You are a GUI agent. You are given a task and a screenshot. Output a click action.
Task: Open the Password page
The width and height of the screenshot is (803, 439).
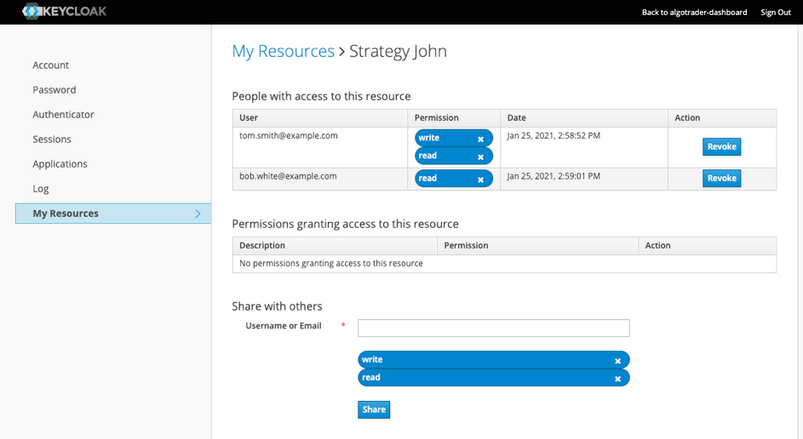pos(54,90)
